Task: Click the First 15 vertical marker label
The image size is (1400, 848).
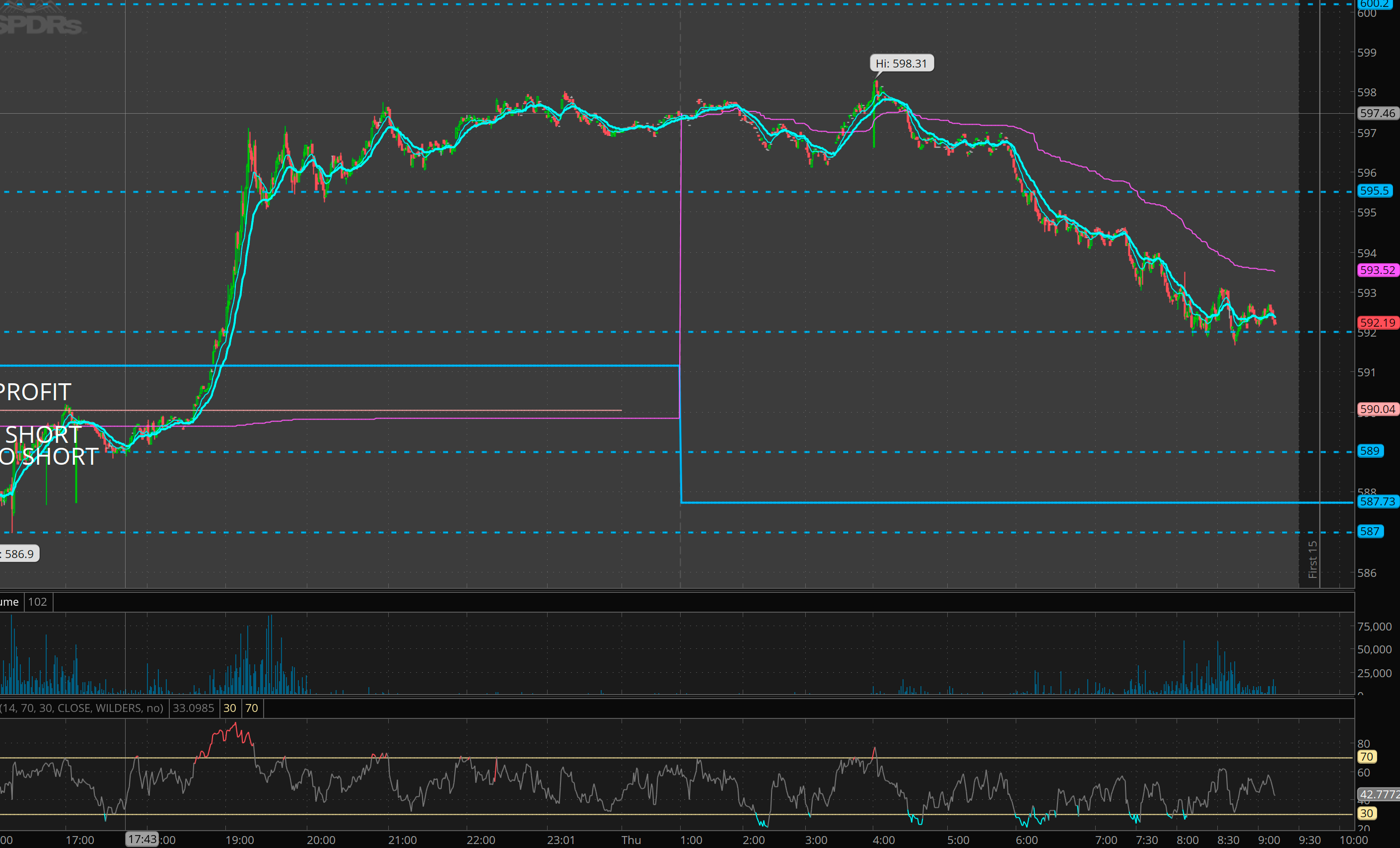Action: click(x=1312, y=560)
